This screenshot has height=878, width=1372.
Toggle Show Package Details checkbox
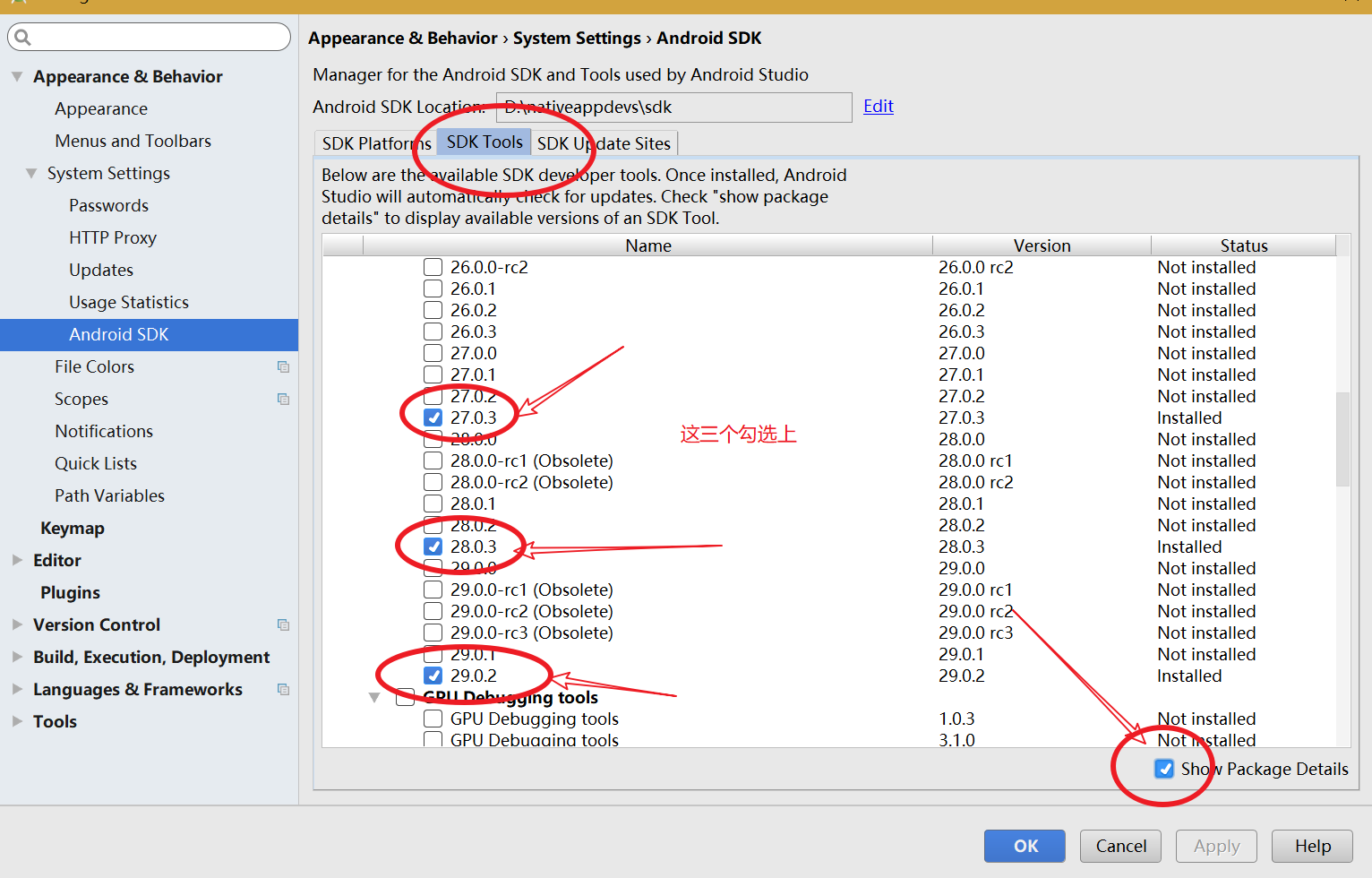[x=1164, y=769]
